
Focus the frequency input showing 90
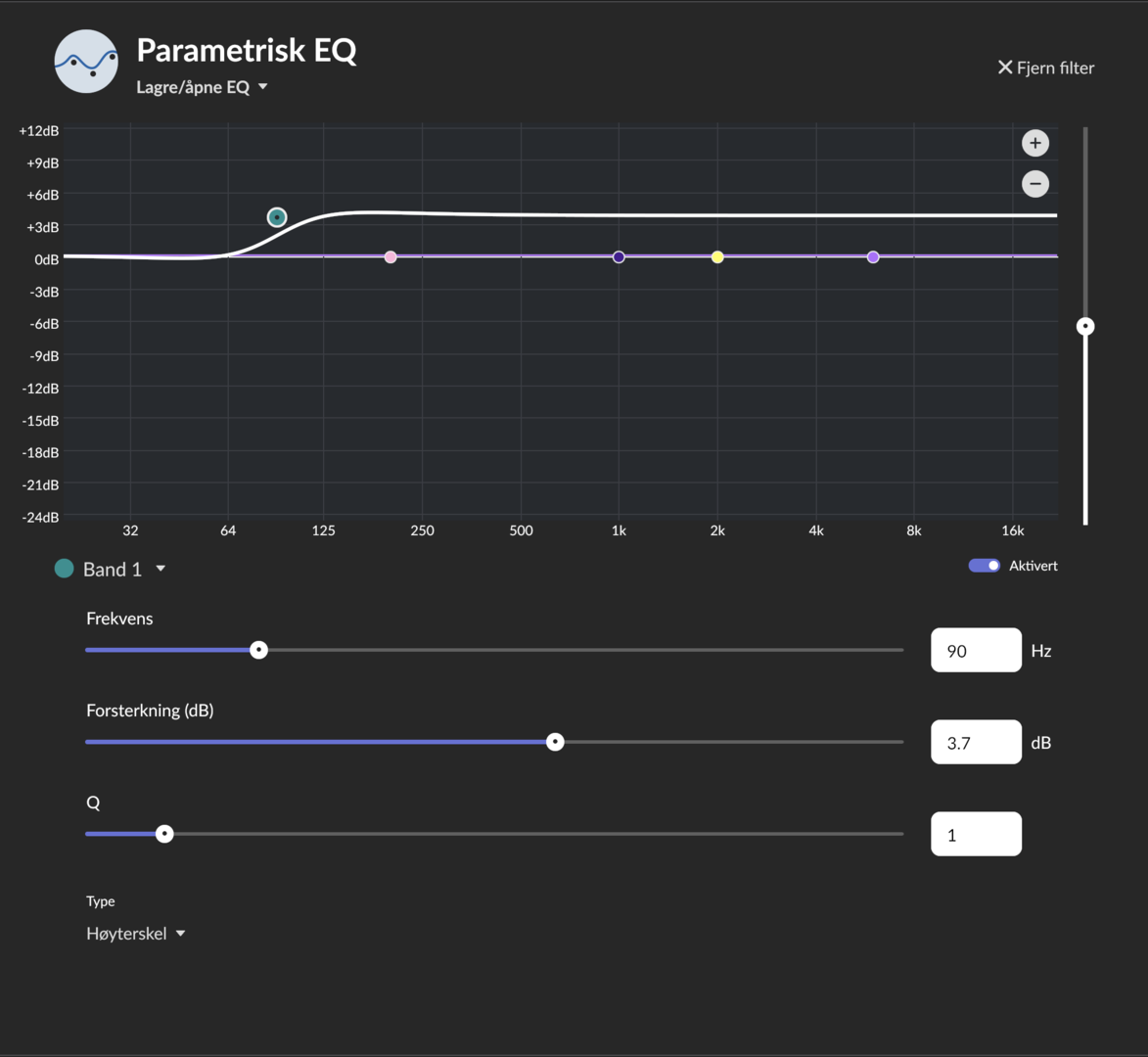point(976,650)
